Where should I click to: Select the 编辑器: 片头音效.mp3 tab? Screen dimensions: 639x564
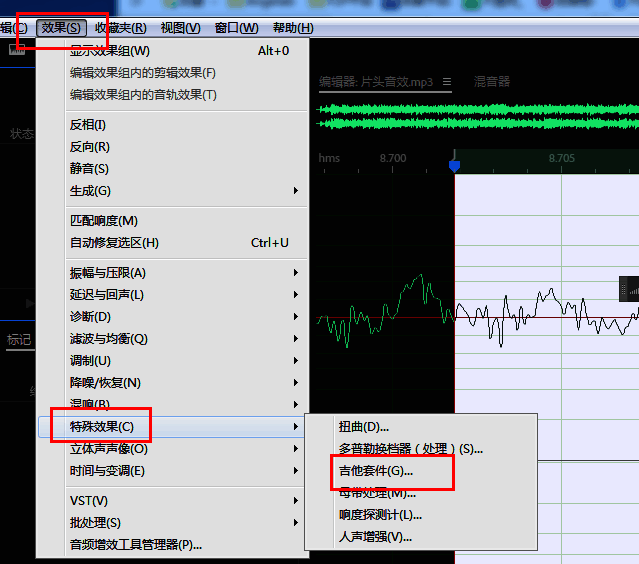click(376, 82)
